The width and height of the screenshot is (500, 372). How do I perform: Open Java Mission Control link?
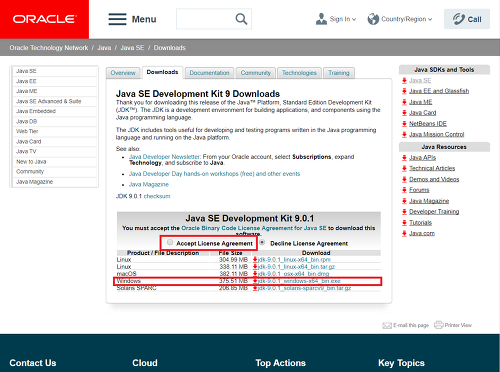(437, 134)
